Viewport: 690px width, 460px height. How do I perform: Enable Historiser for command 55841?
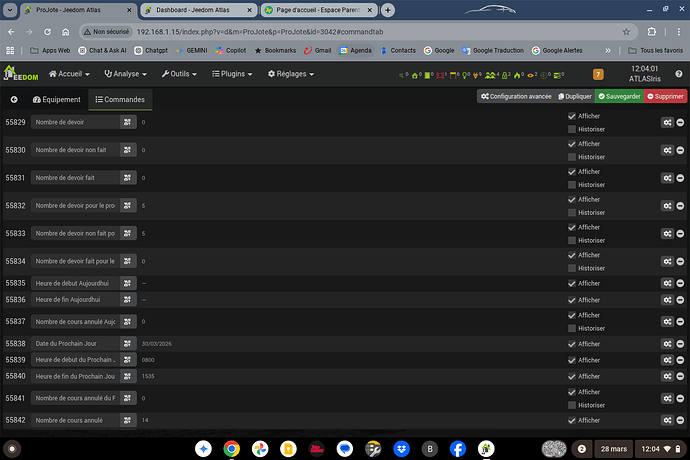pyautogui.click(x=572, y=405)
